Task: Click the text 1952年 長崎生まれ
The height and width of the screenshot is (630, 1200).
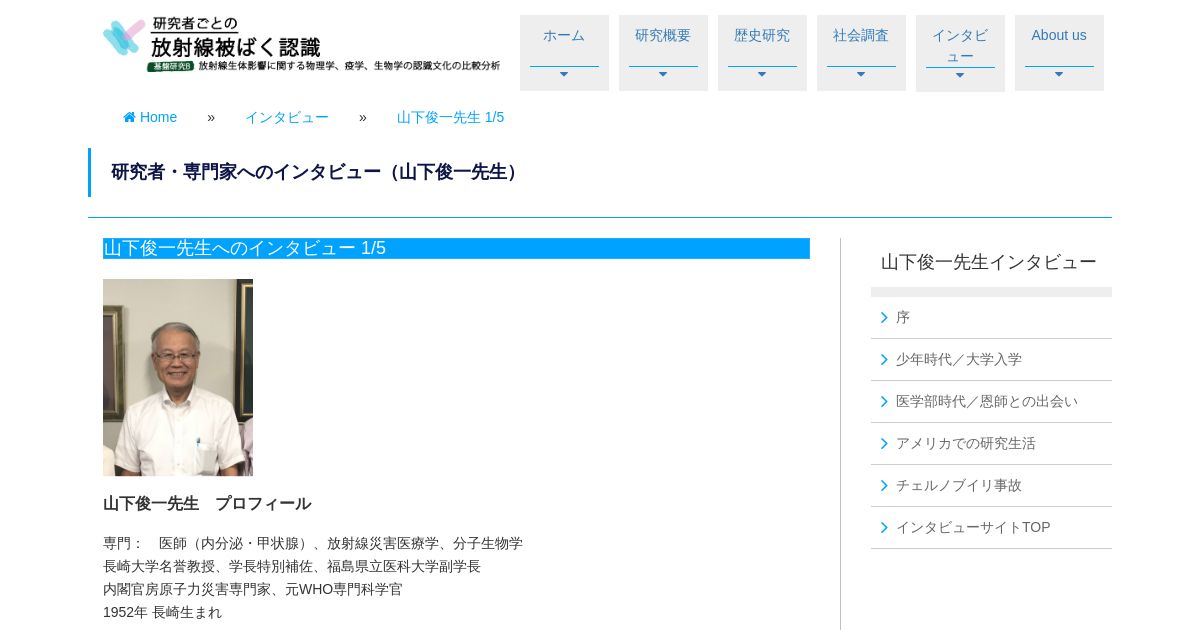Action: (163, 612)
